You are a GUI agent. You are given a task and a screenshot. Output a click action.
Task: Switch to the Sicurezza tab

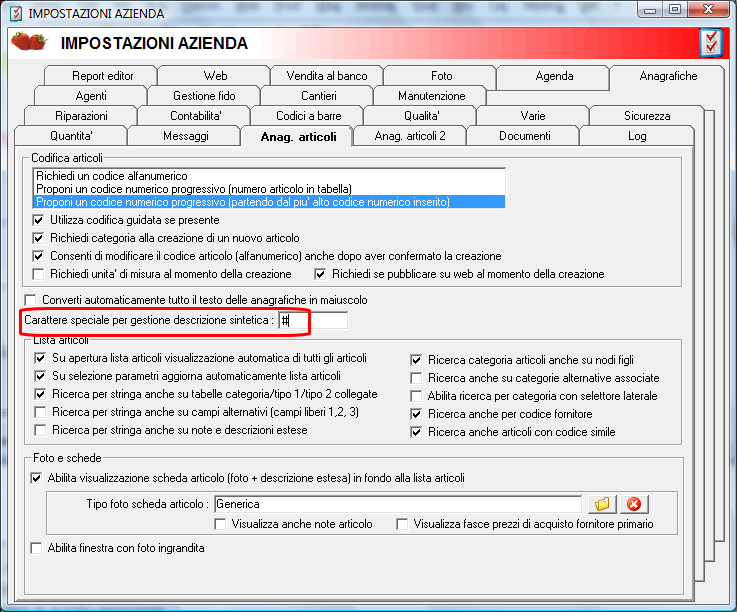tap(646, 116)
